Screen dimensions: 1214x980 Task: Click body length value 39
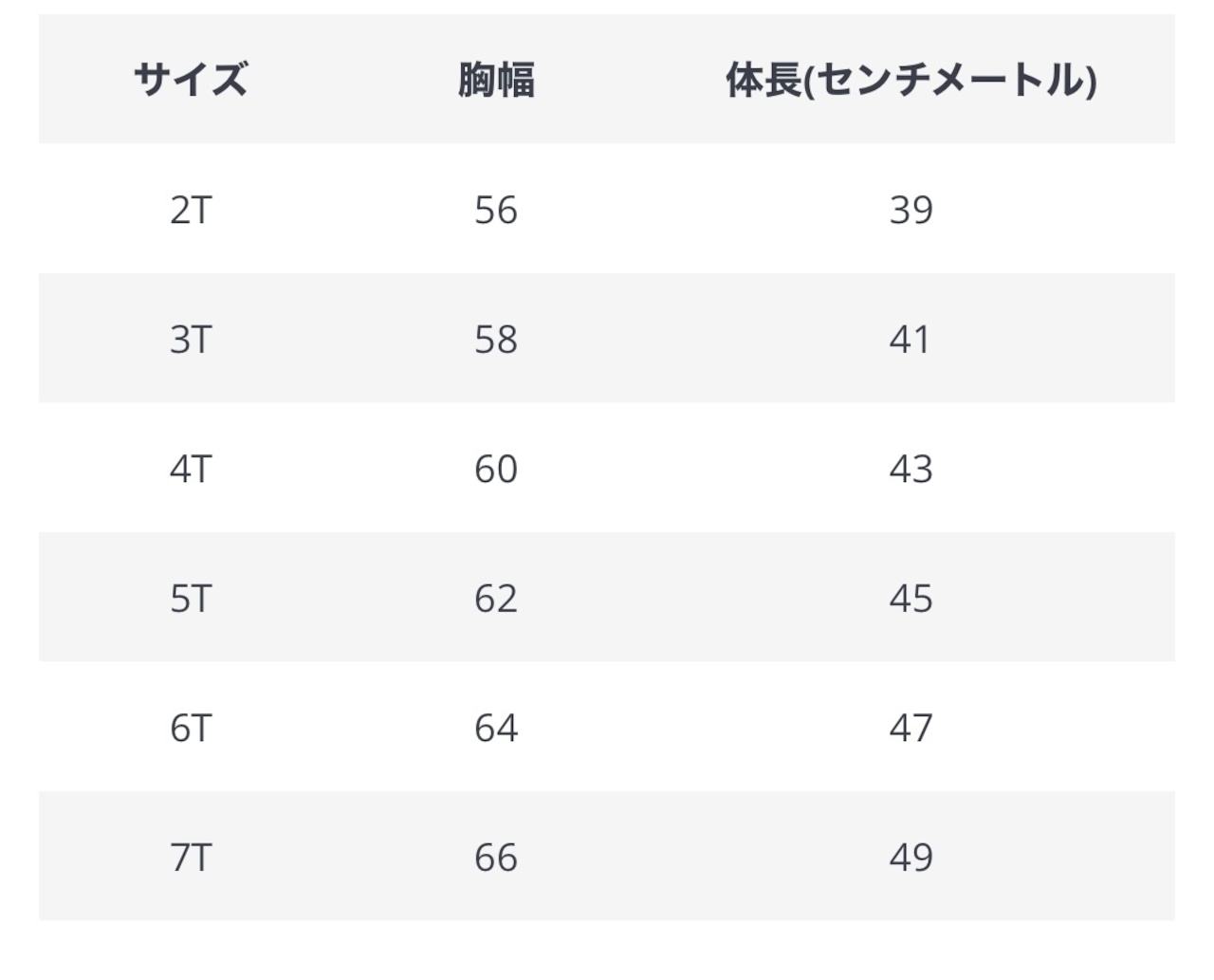911,210
